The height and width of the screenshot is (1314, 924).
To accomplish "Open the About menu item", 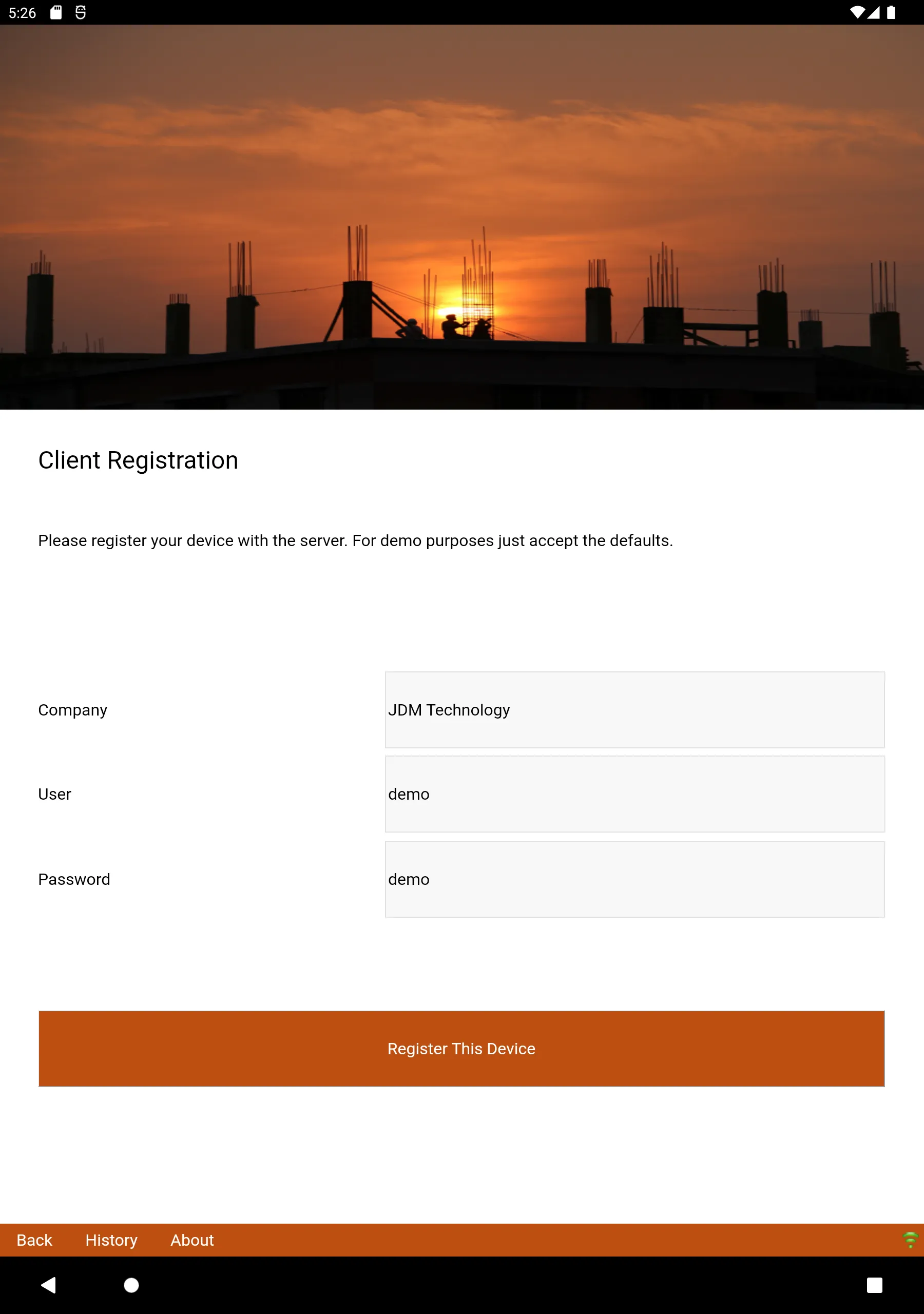I will (192, 1240).
